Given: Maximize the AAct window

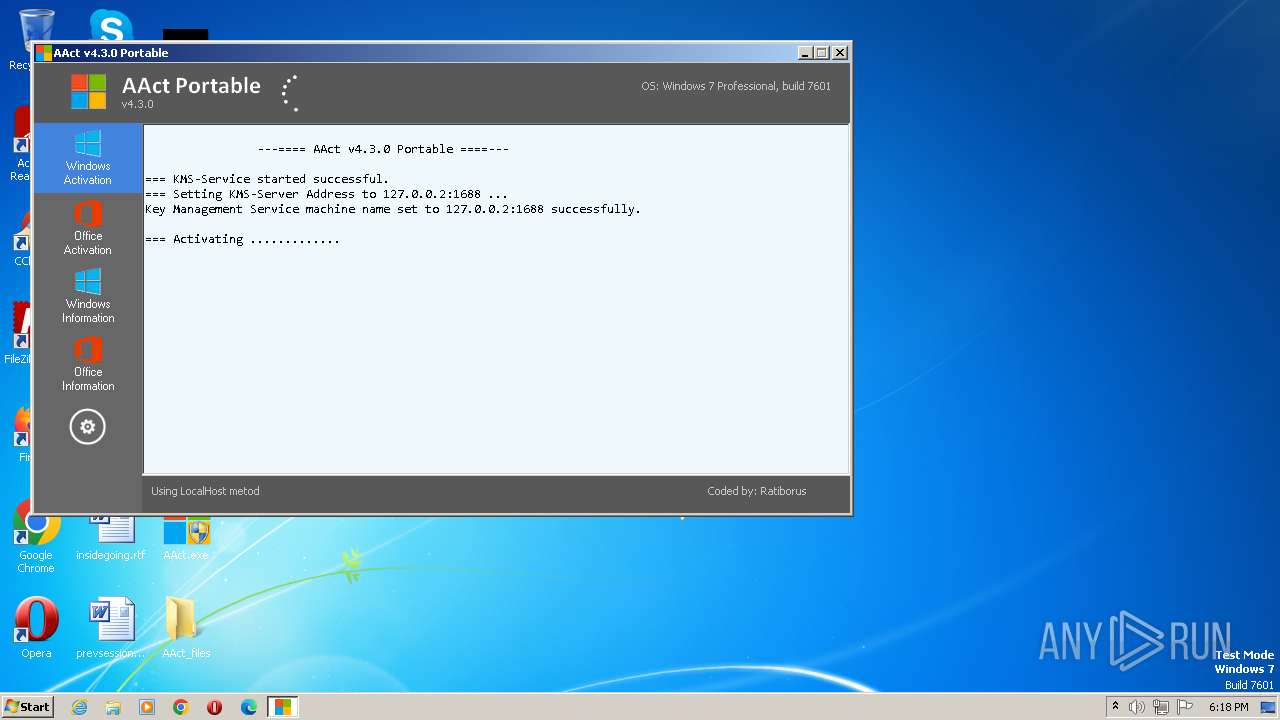Looking at the screenshot, I should (823, 53).
